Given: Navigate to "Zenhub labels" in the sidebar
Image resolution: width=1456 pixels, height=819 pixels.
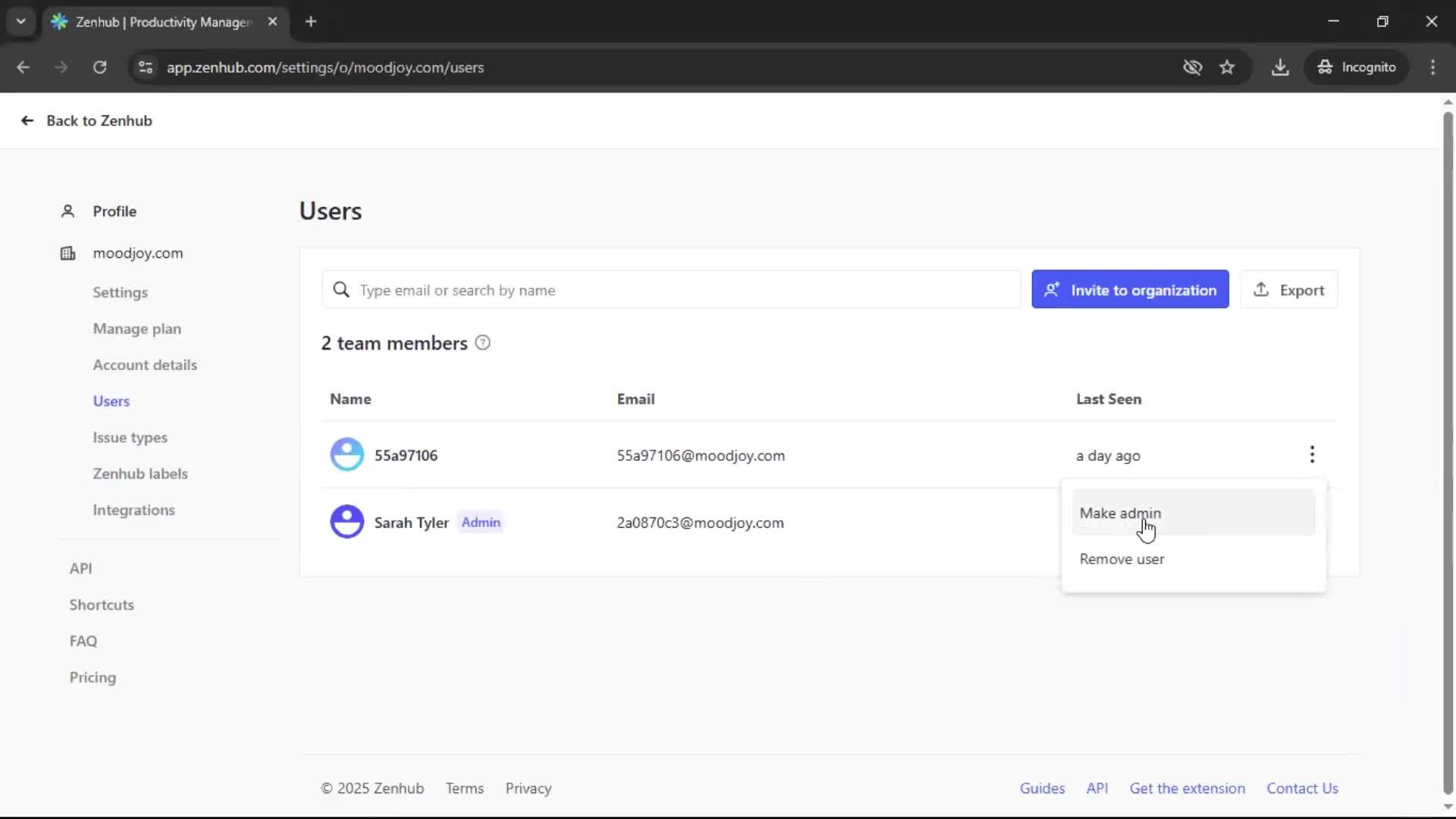Looking at the screenshot, I should coord(140,473).
